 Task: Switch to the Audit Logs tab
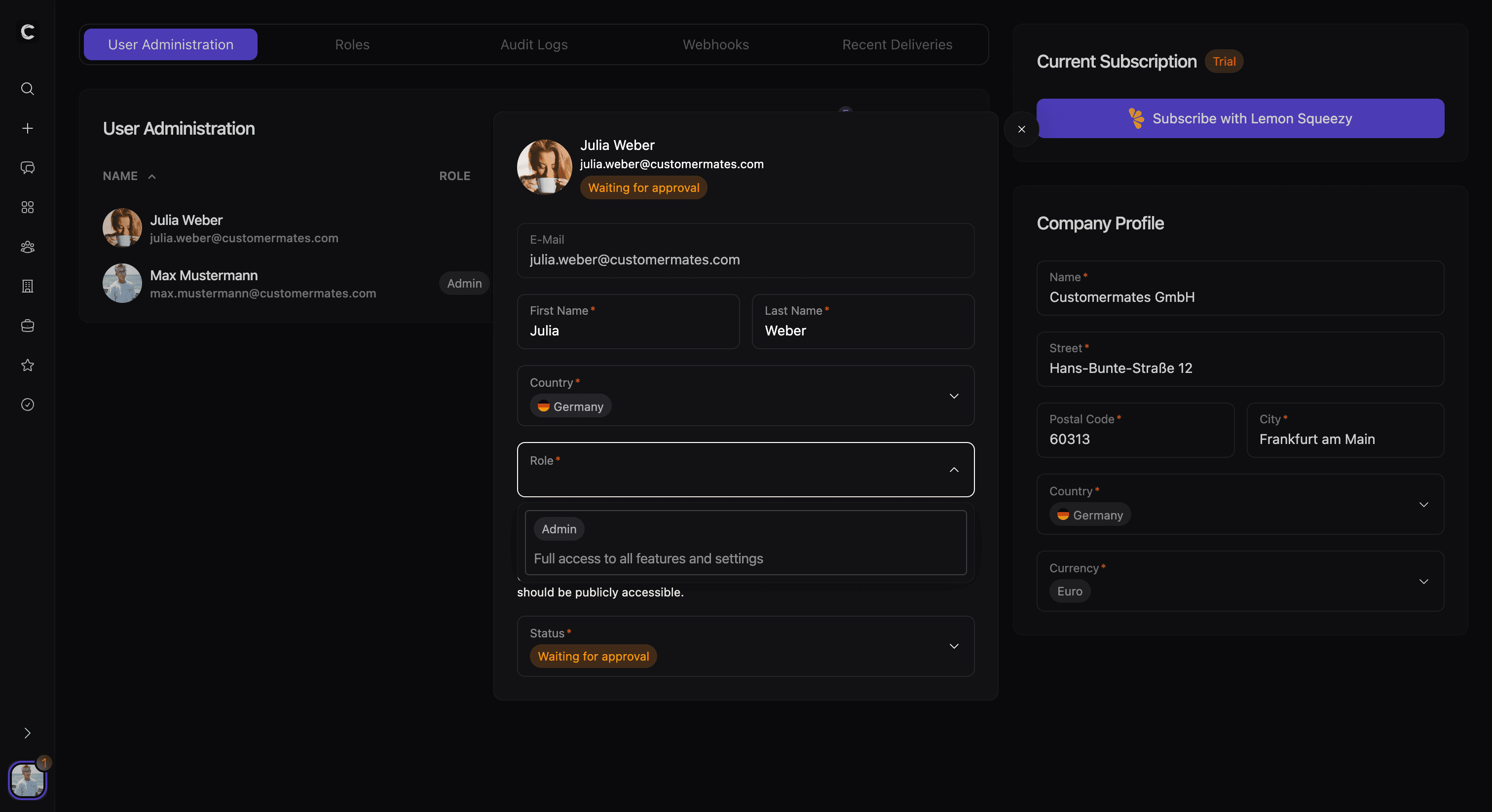[533, 44]
